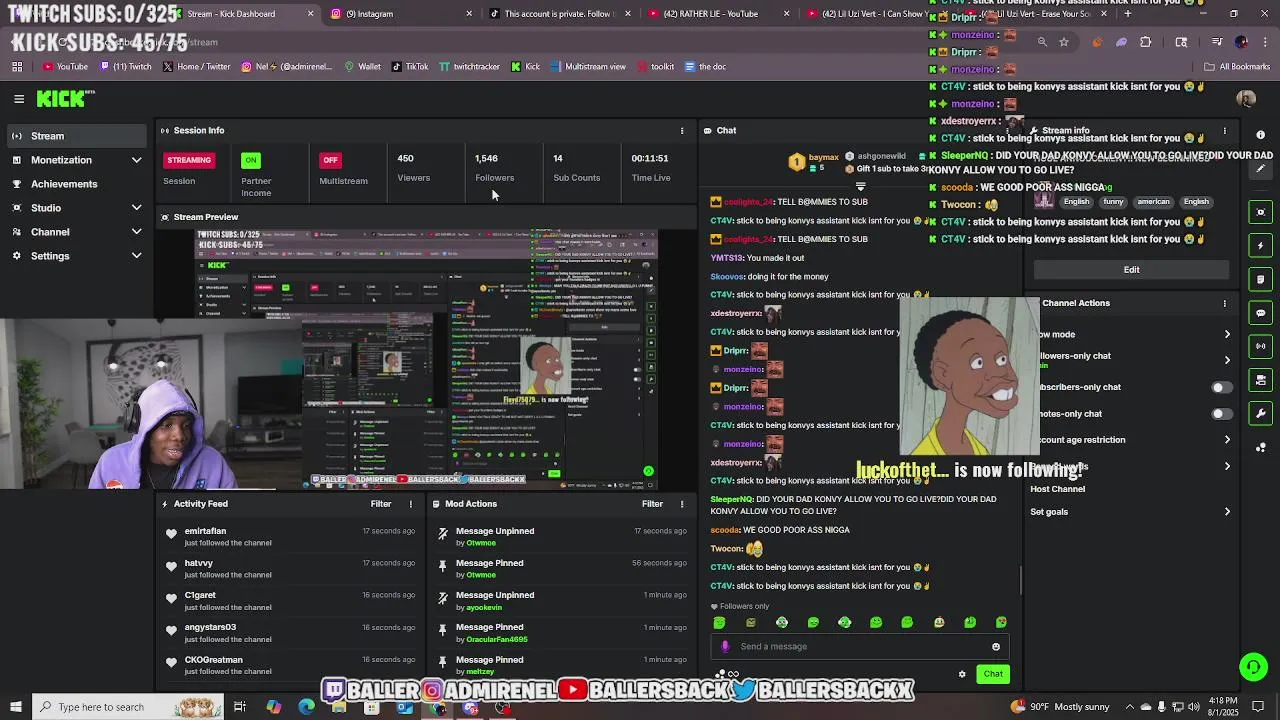The height and width of the screenshot is (720, 1280).
Task: Expand the Monetization sidebar menu
Action: point(75,160)
